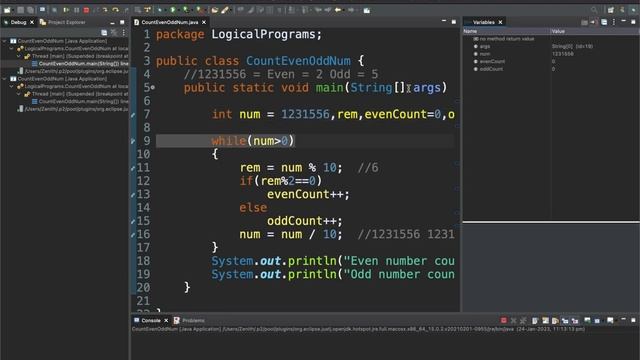The image size is (640, 360).
Task: Open the dropdown arrow beside the New icon
Action: click(13, 10)
